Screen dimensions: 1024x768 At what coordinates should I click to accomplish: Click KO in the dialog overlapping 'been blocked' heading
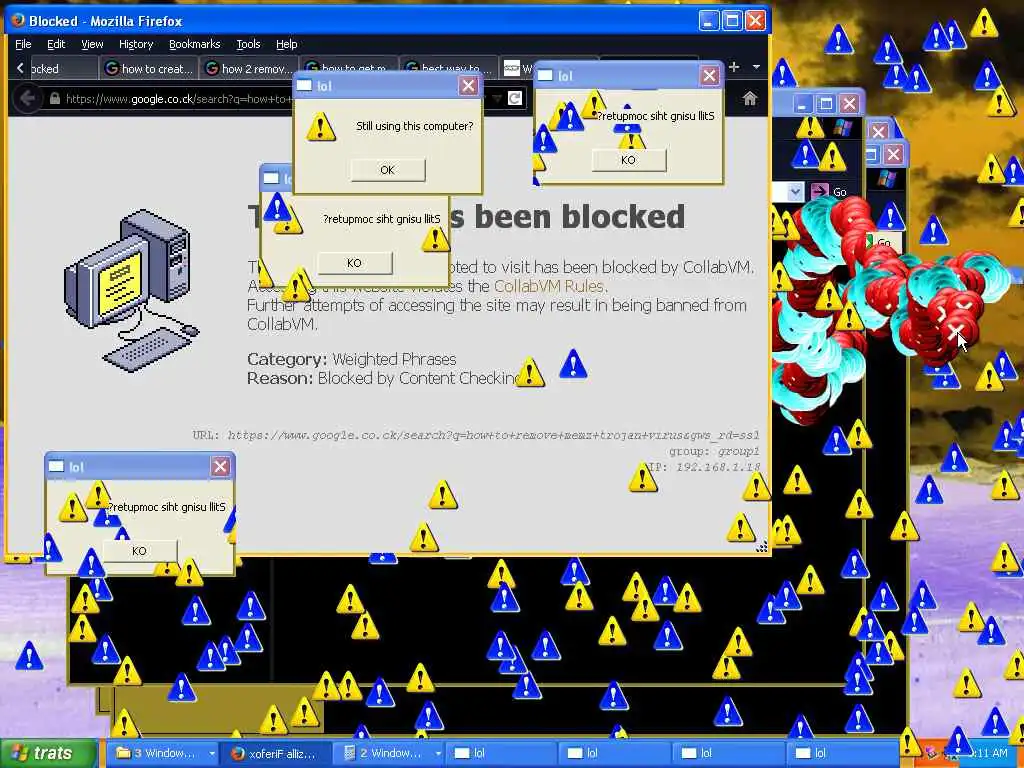tap(355, 263)
